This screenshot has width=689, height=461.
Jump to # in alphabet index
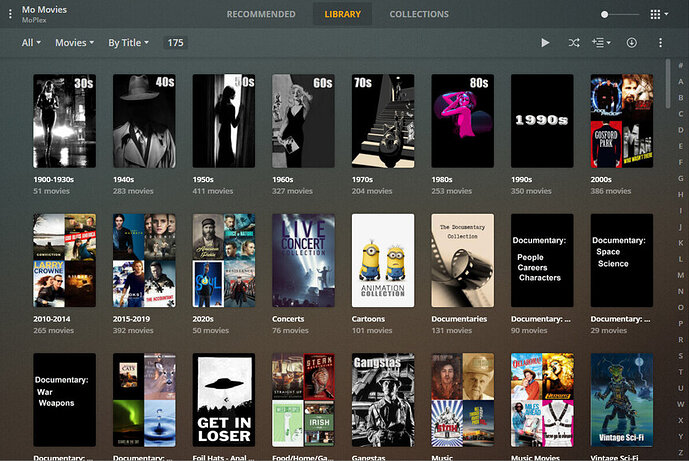pyautogui.click(x=680, y=65)
